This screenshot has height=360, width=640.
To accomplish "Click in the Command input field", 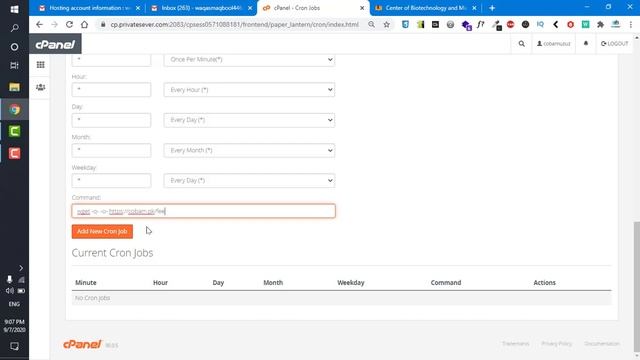I will coord(204,211).
